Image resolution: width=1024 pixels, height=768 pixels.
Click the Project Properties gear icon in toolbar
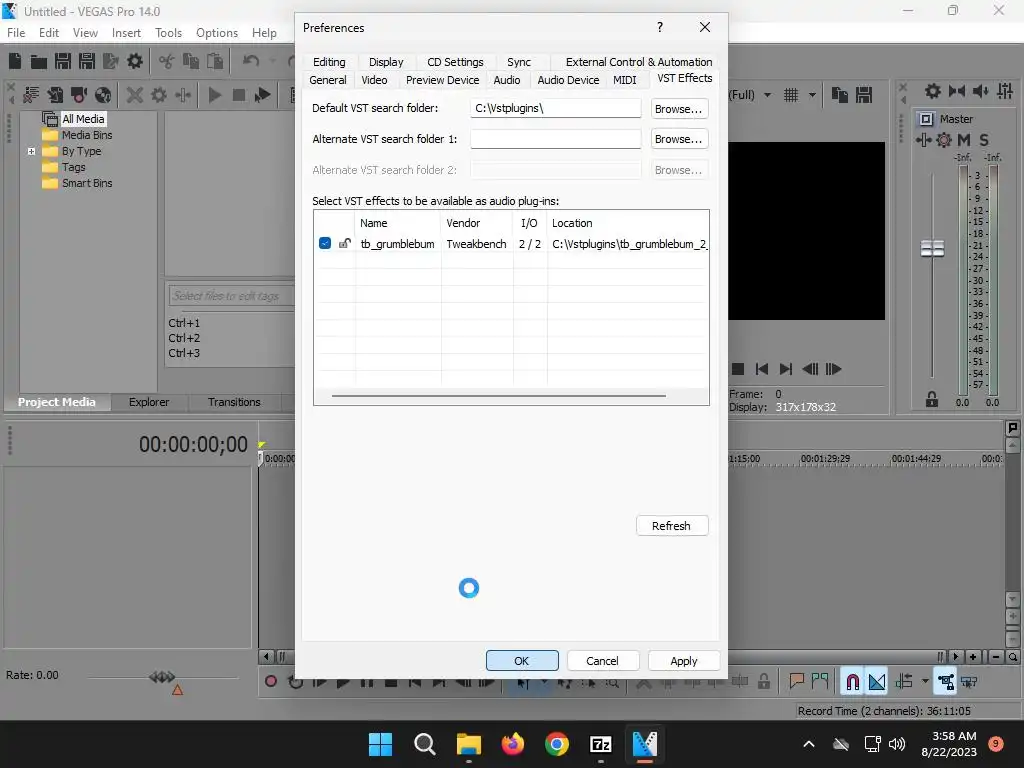135,61
